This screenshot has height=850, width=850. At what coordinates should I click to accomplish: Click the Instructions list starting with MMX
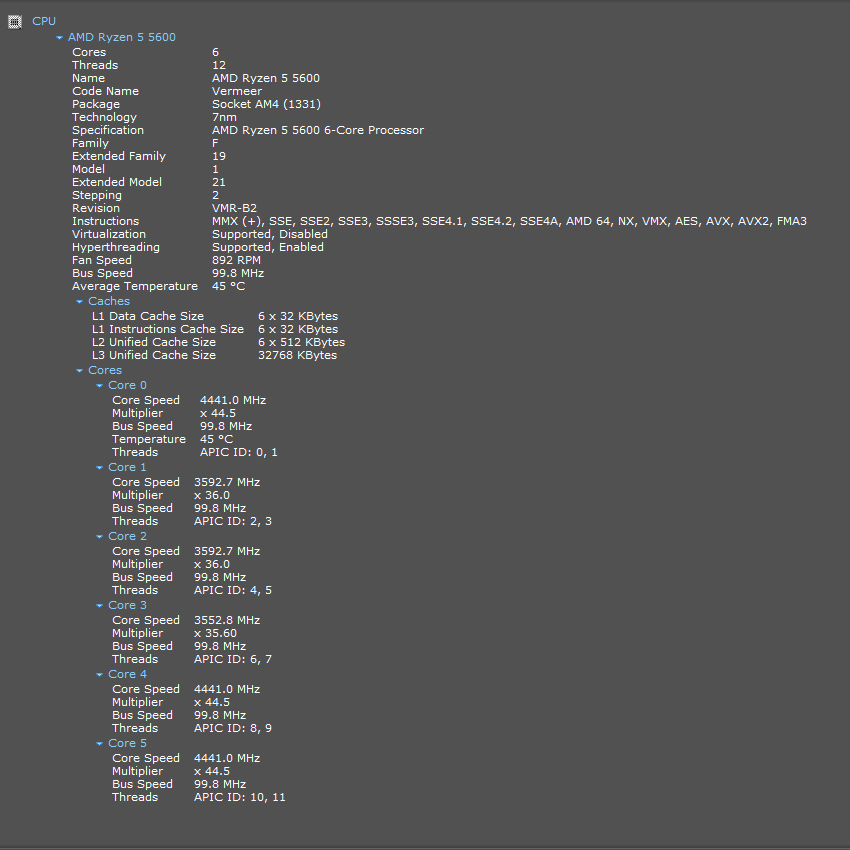[509, 221]
